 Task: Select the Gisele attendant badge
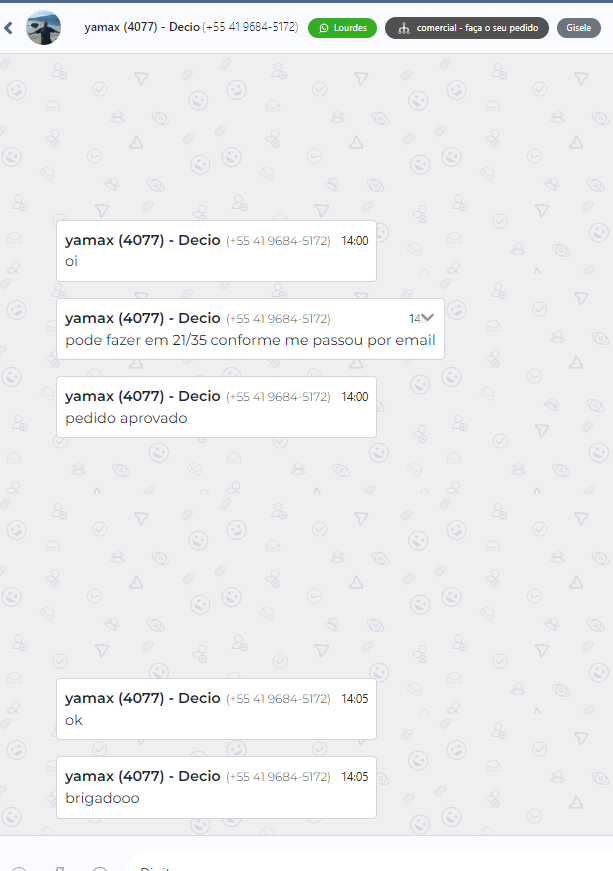tap(579, 28)
